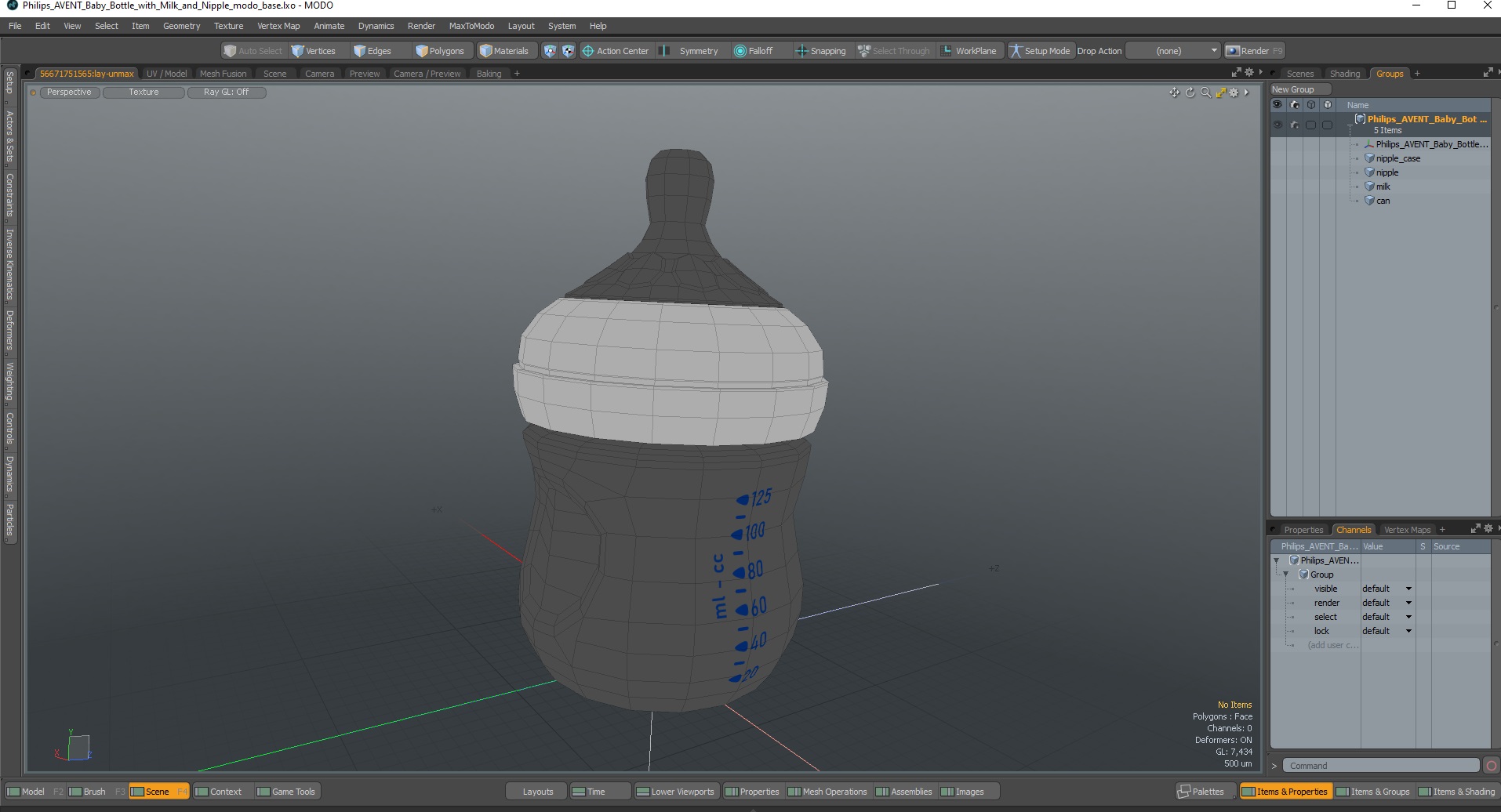The width and height of the screenshot is (1501, 812).
Task: Open the Vertex Maps tab
Action: (x=1407, y=530)
